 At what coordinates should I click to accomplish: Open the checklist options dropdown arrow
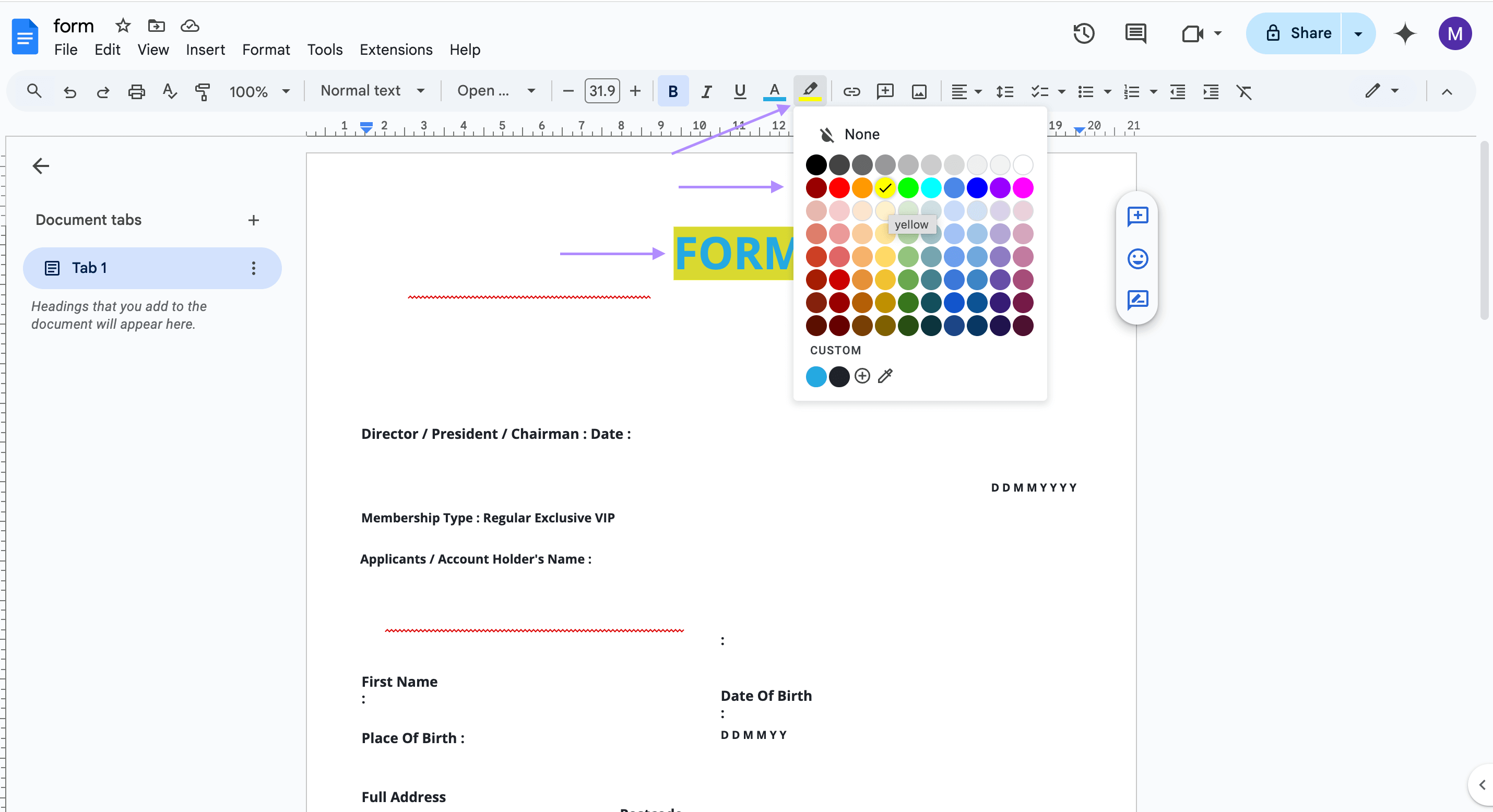pyautogui.click(x=1061, y=91)
